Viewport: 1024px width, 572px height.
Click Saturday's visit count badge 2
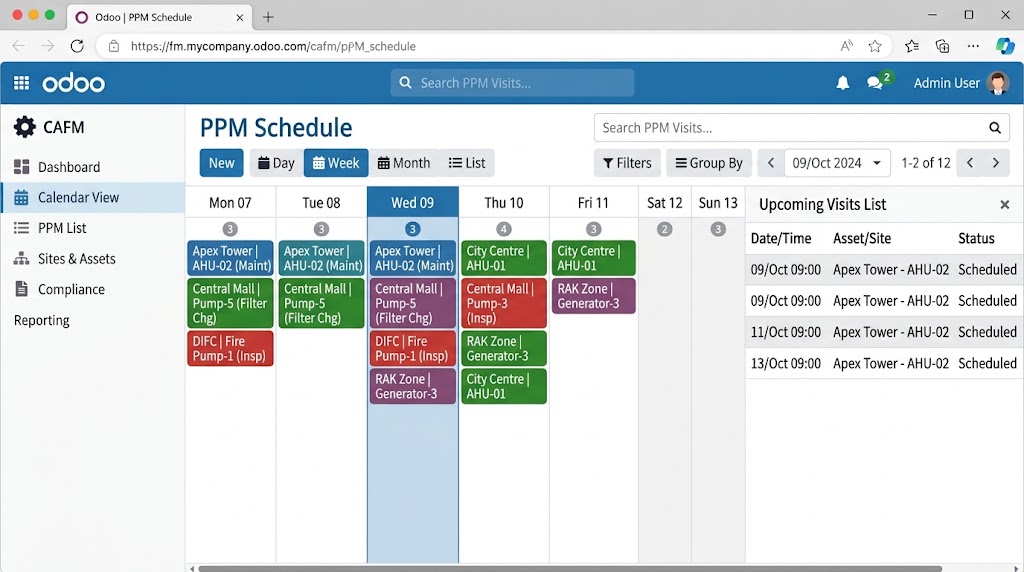[664, 229]
